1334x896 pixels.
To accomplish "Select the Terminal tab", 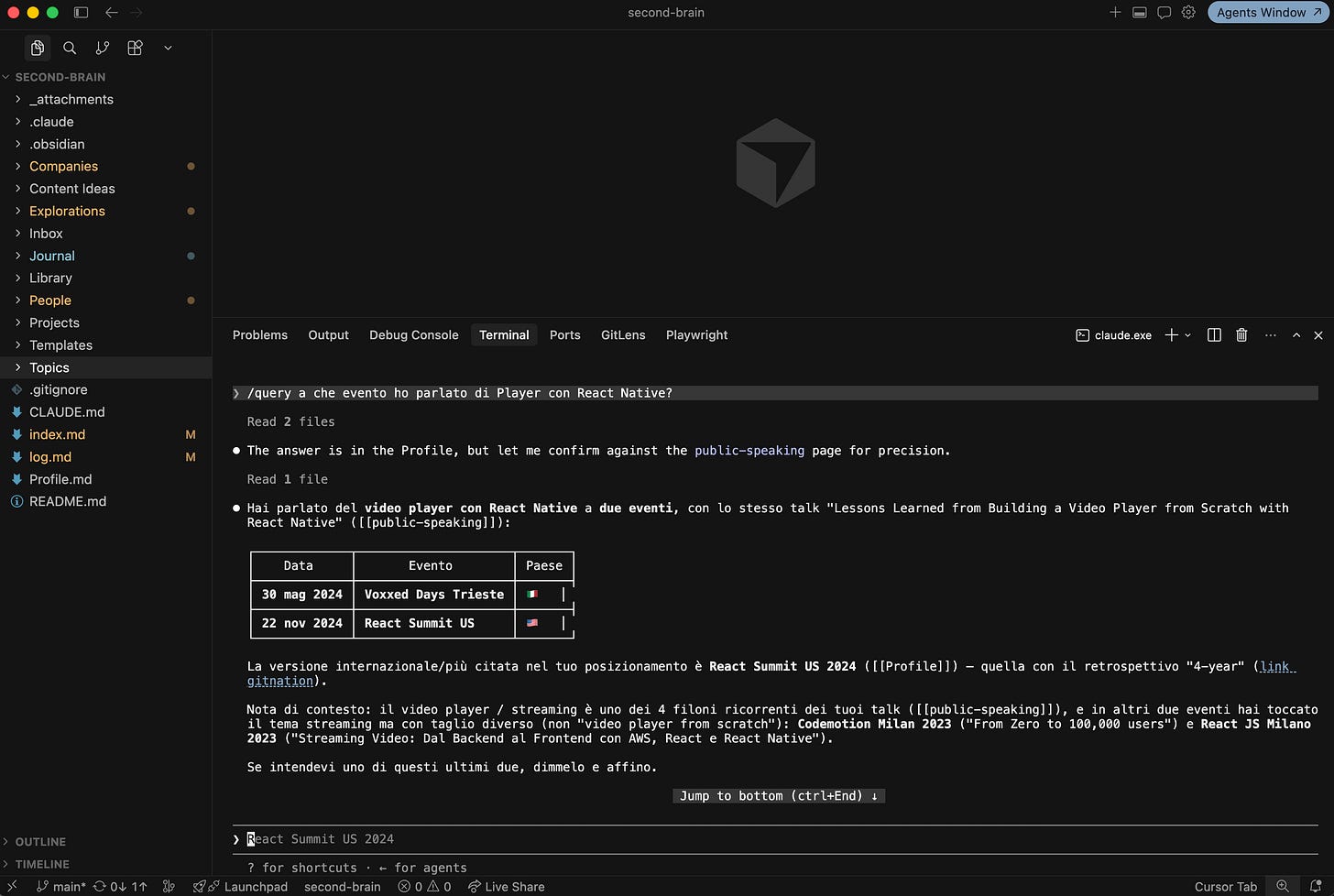I will click(504, 335).
